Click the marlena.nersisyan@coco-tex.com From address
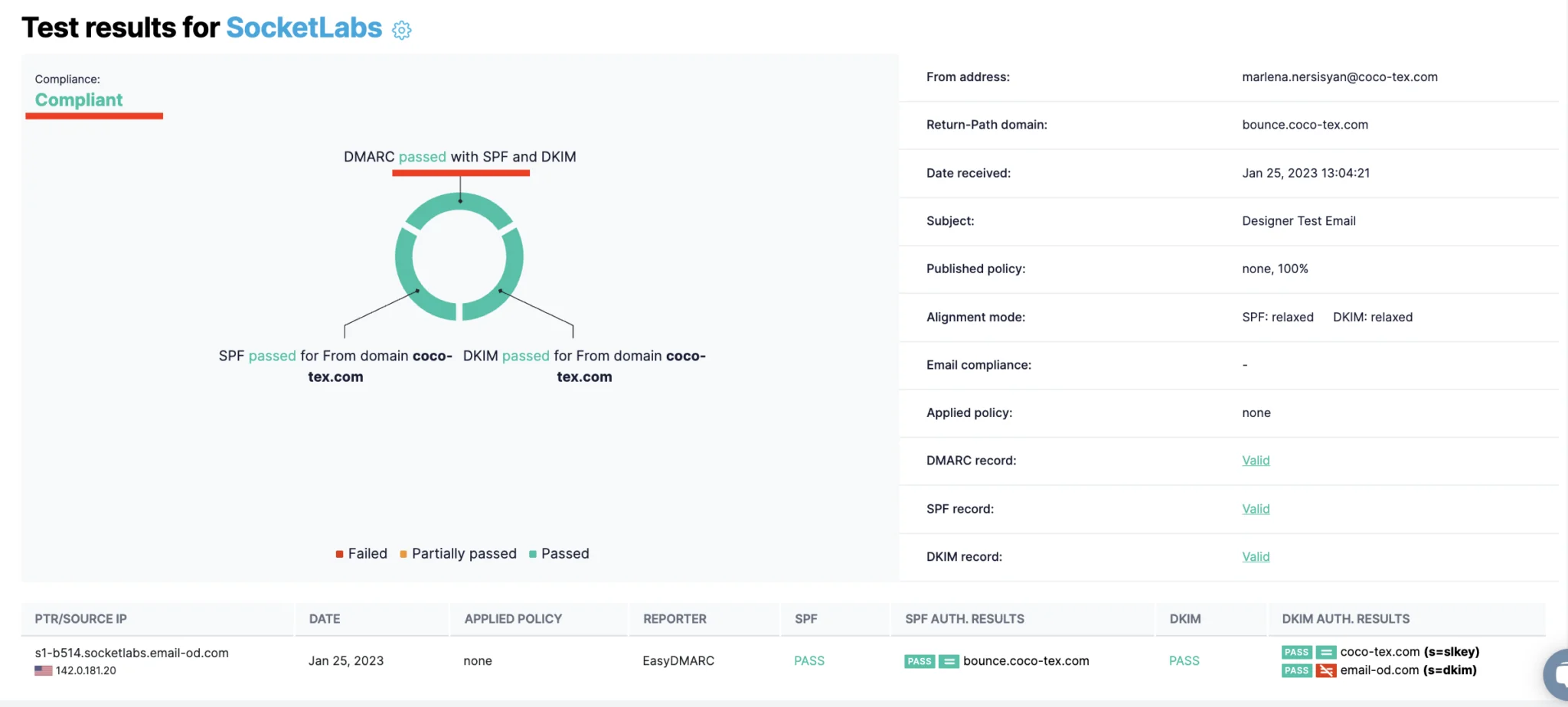 point(1340,77)
